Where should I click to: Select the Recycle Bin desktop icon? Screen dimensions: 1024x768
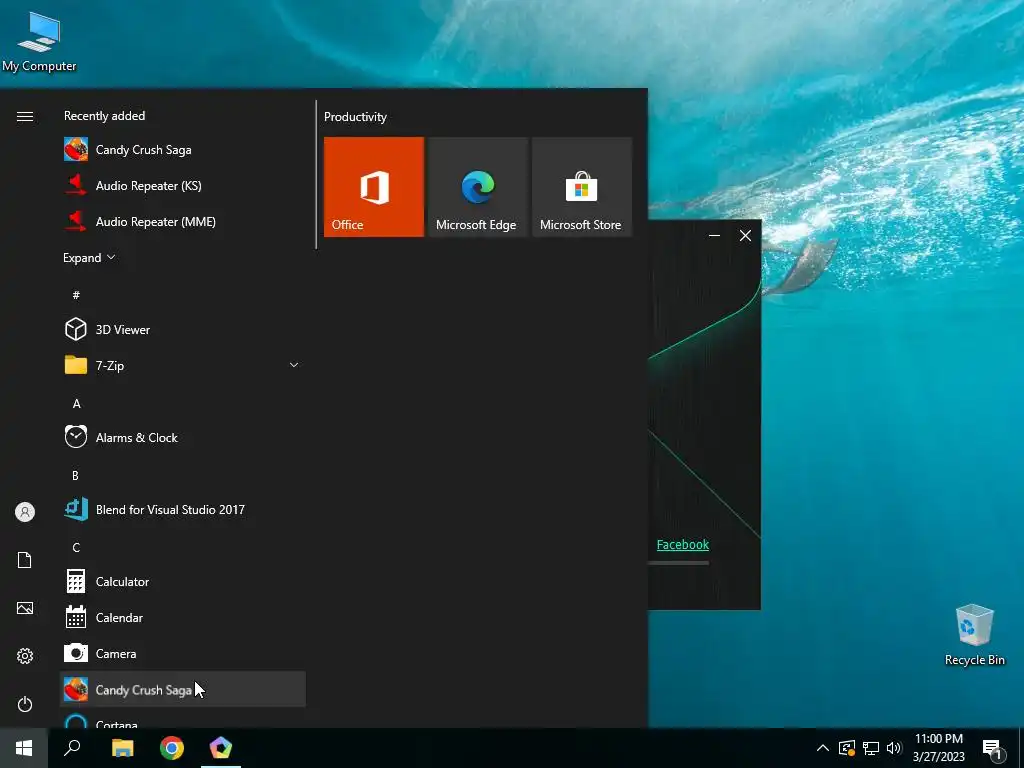pyautogui.click(x=974, y=635)
